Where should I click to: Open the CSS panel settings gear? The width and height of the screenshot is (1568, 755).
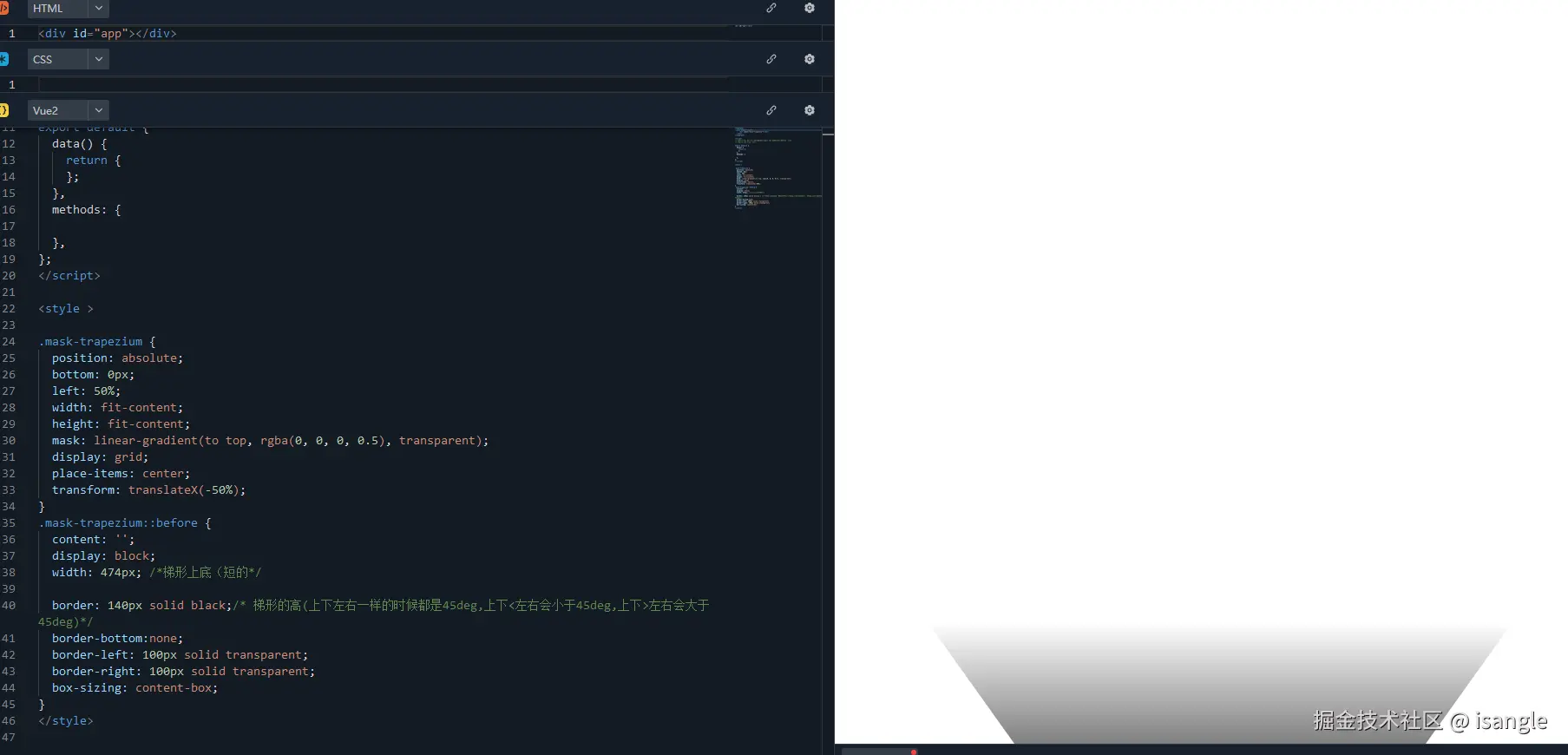pyautogui.click(x=810, y=59)
